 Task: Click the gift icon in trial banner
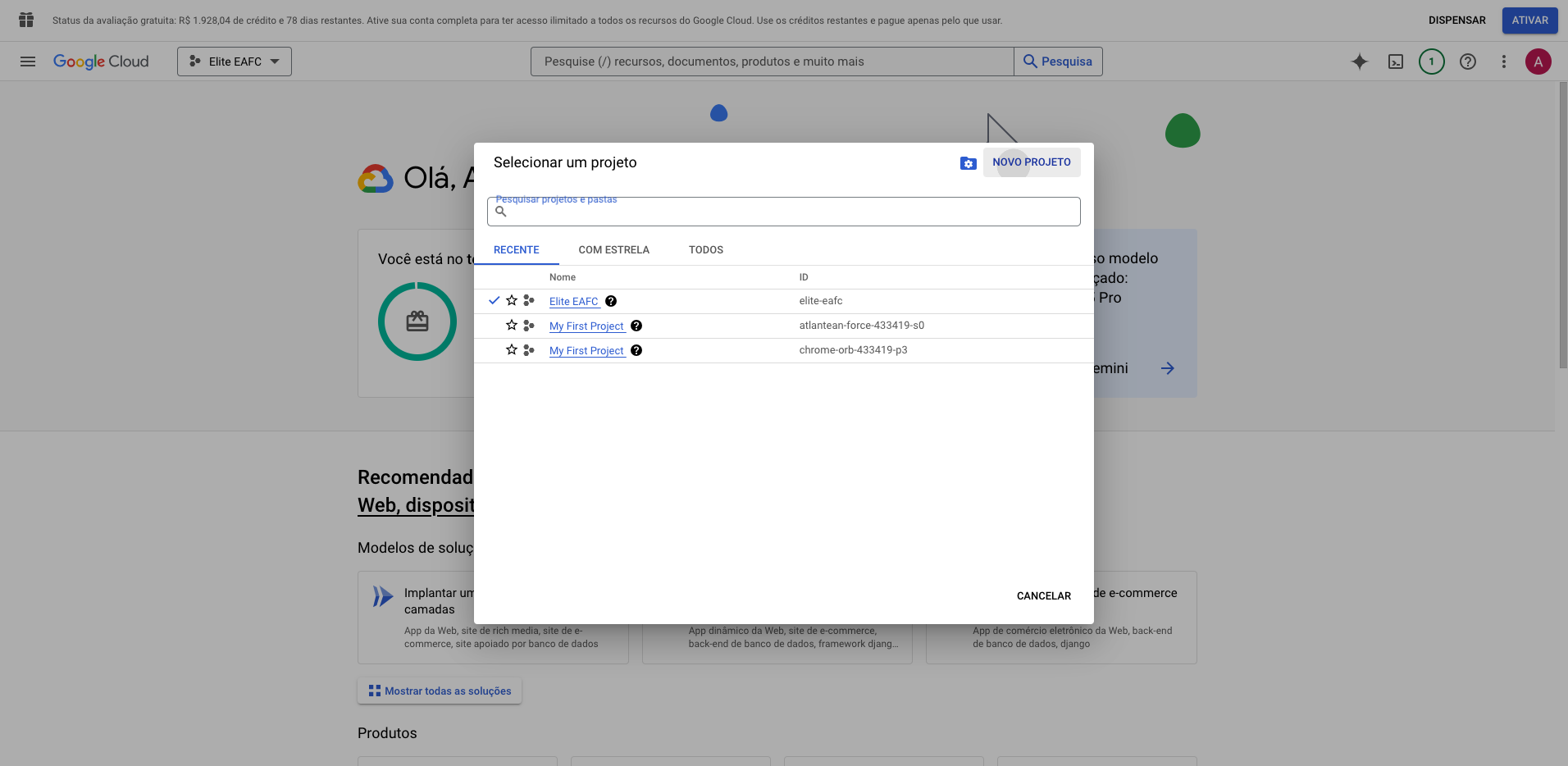(26, 20)
